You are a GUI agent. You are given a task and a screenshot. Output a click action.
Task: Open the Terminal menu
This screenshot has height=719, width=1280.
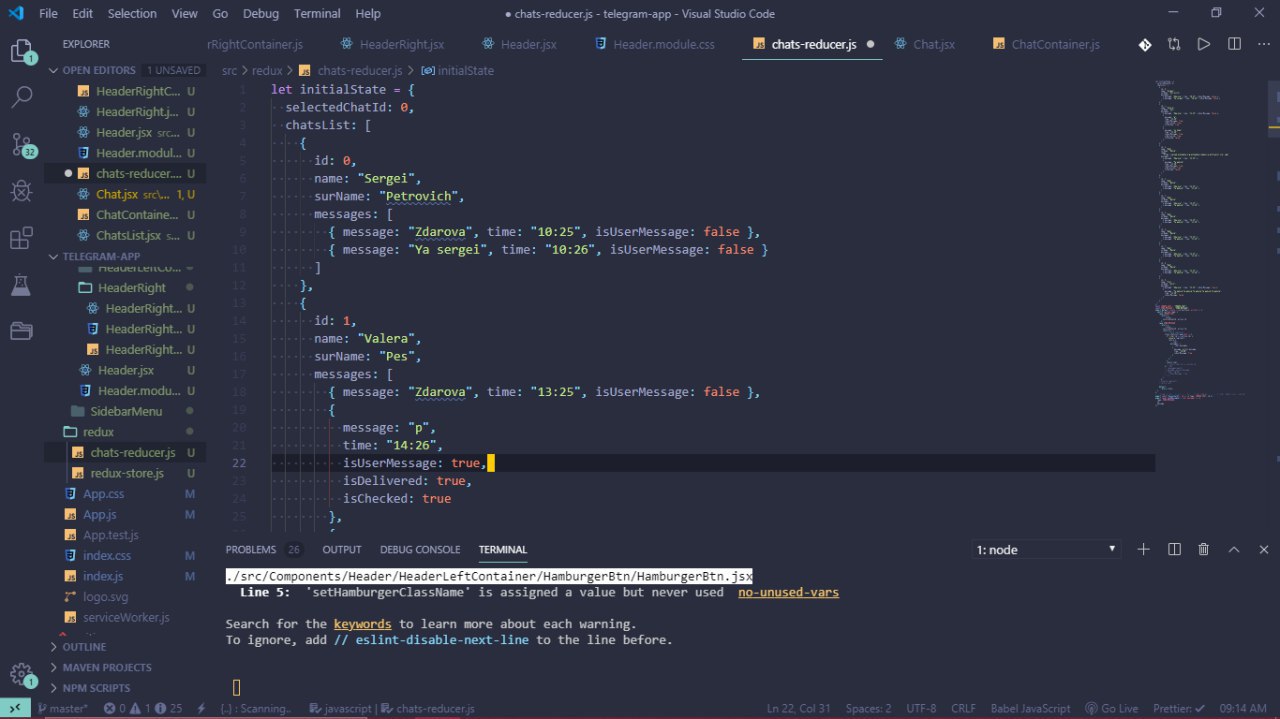[316, 14]
